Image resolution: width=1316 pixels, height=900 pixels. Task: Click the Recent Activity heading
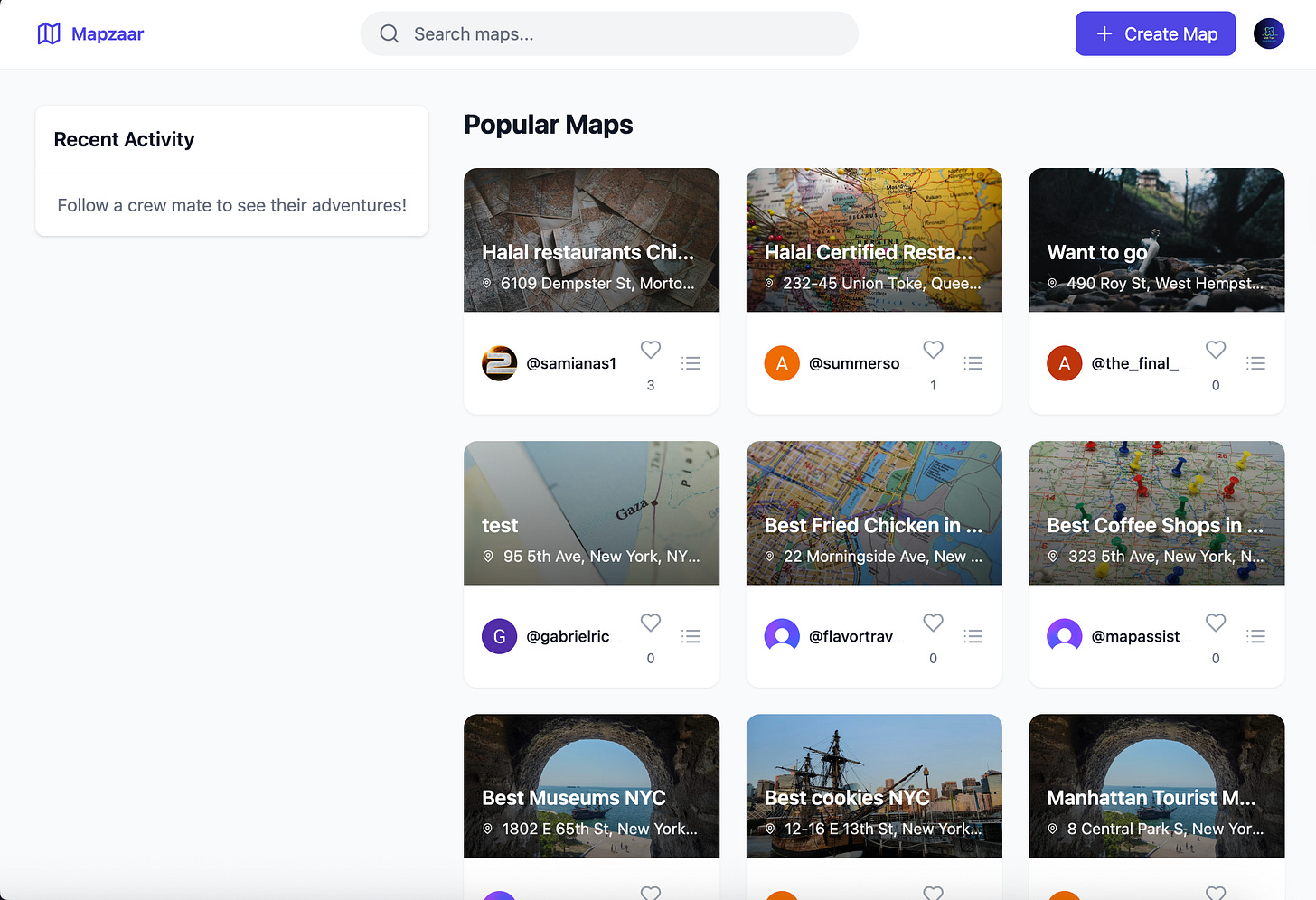124,140
